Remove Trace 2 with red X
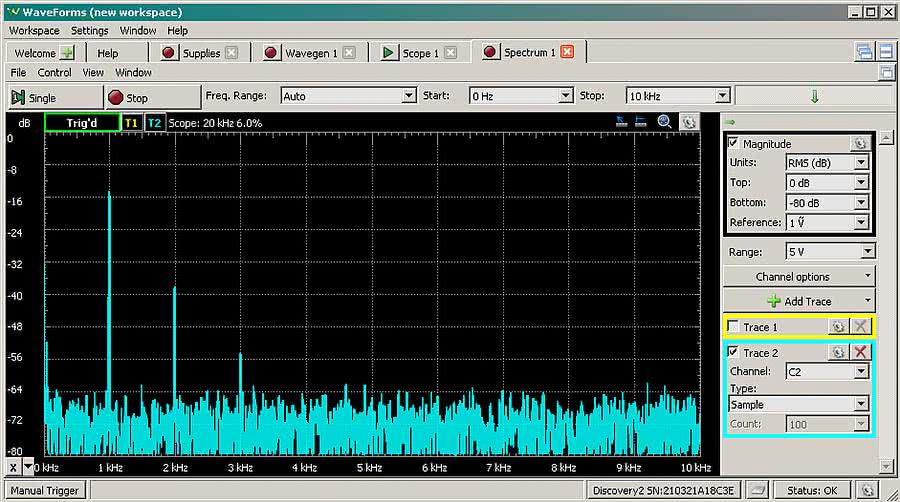Image resolution: width=900 pixels, height=502 pixels. [x=861, y=352]
